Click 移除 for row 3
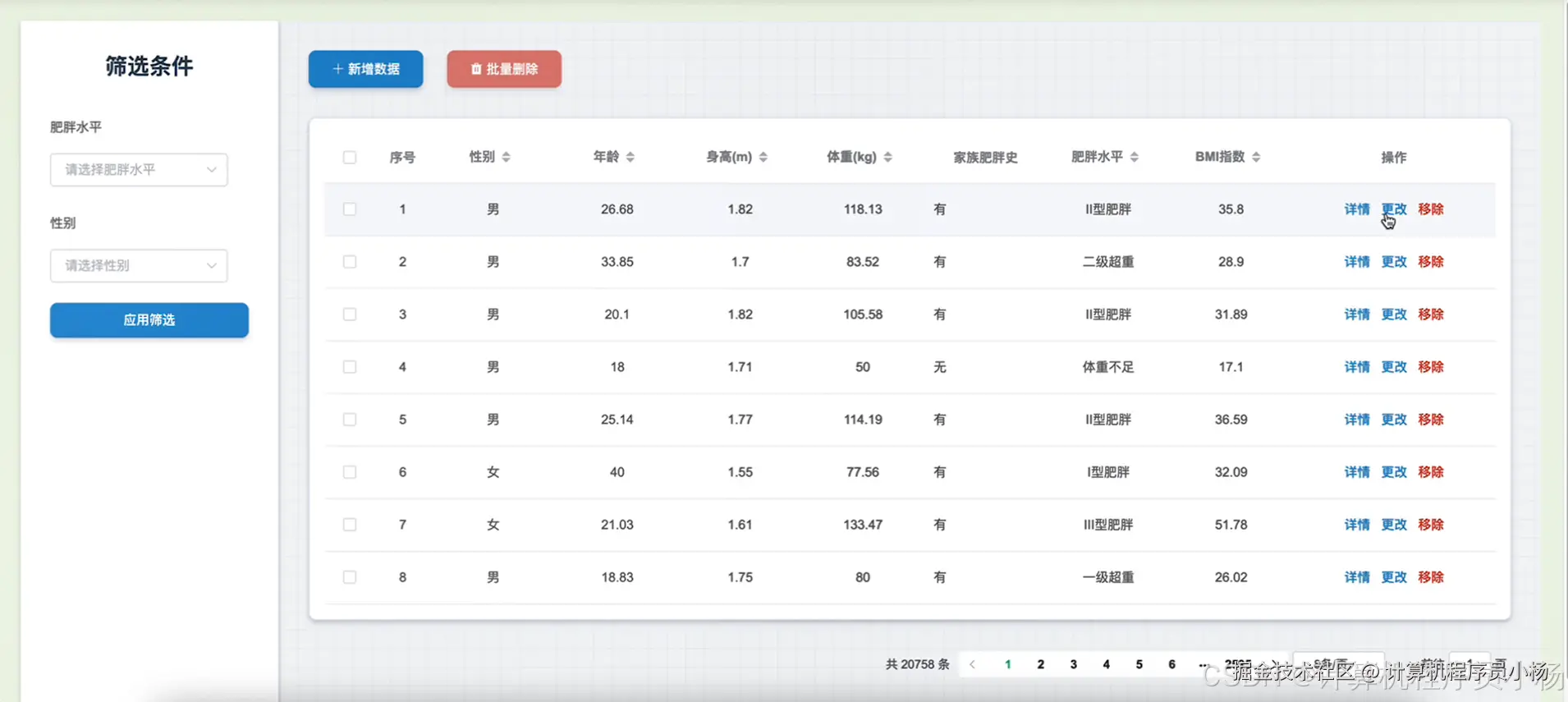 pyautogui.click(x=1431, y=314)
